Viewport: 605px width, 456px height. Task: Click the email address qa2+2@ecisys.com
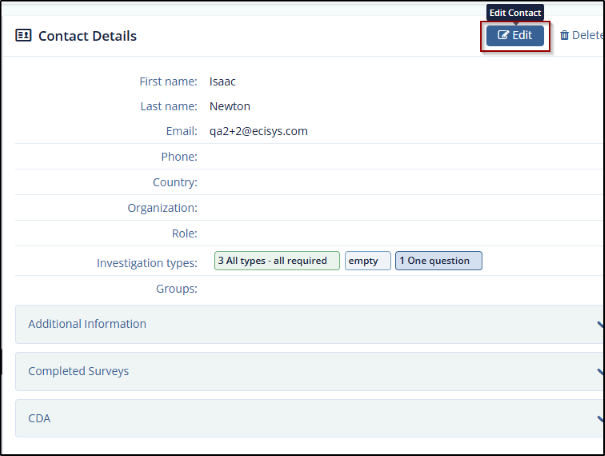258,131
